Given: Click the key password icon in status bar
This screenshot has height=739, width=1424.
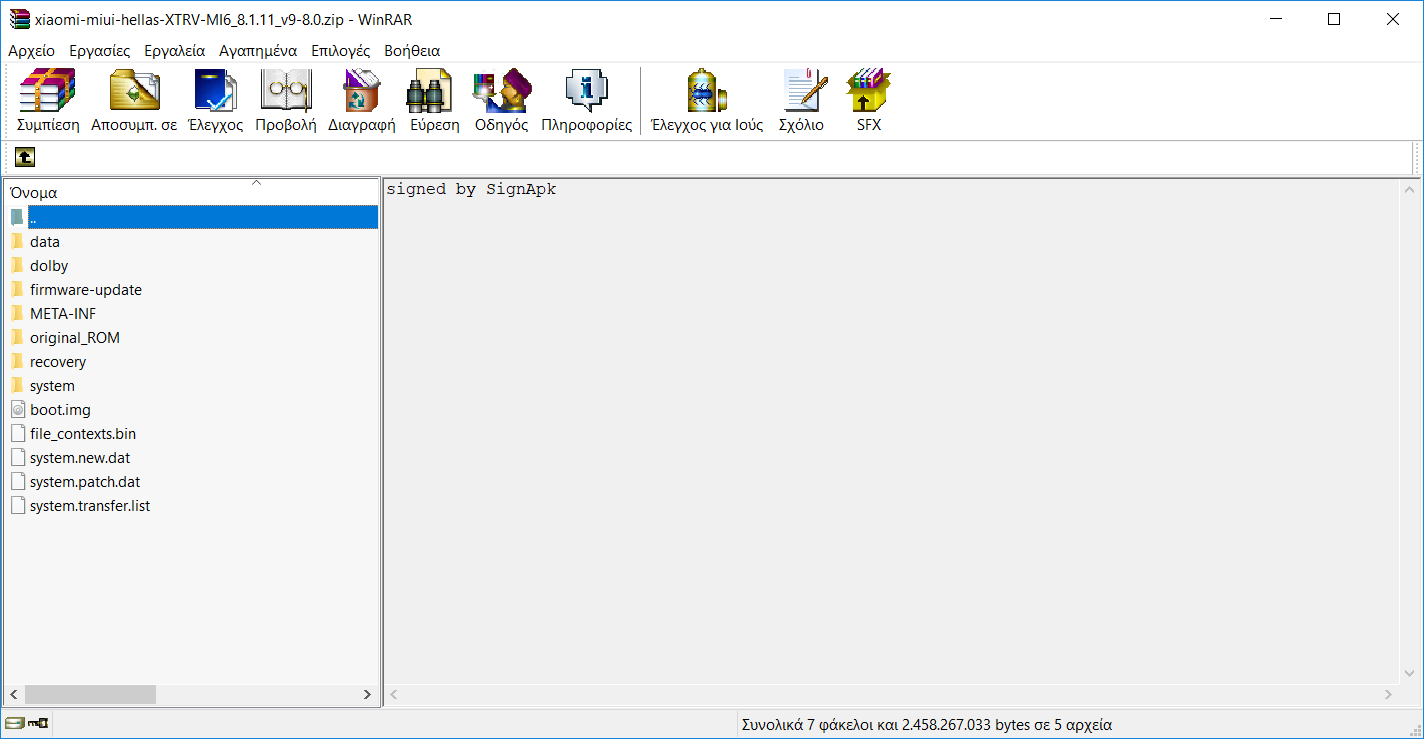Looking at the screenshot, I should tap(39, 724).
